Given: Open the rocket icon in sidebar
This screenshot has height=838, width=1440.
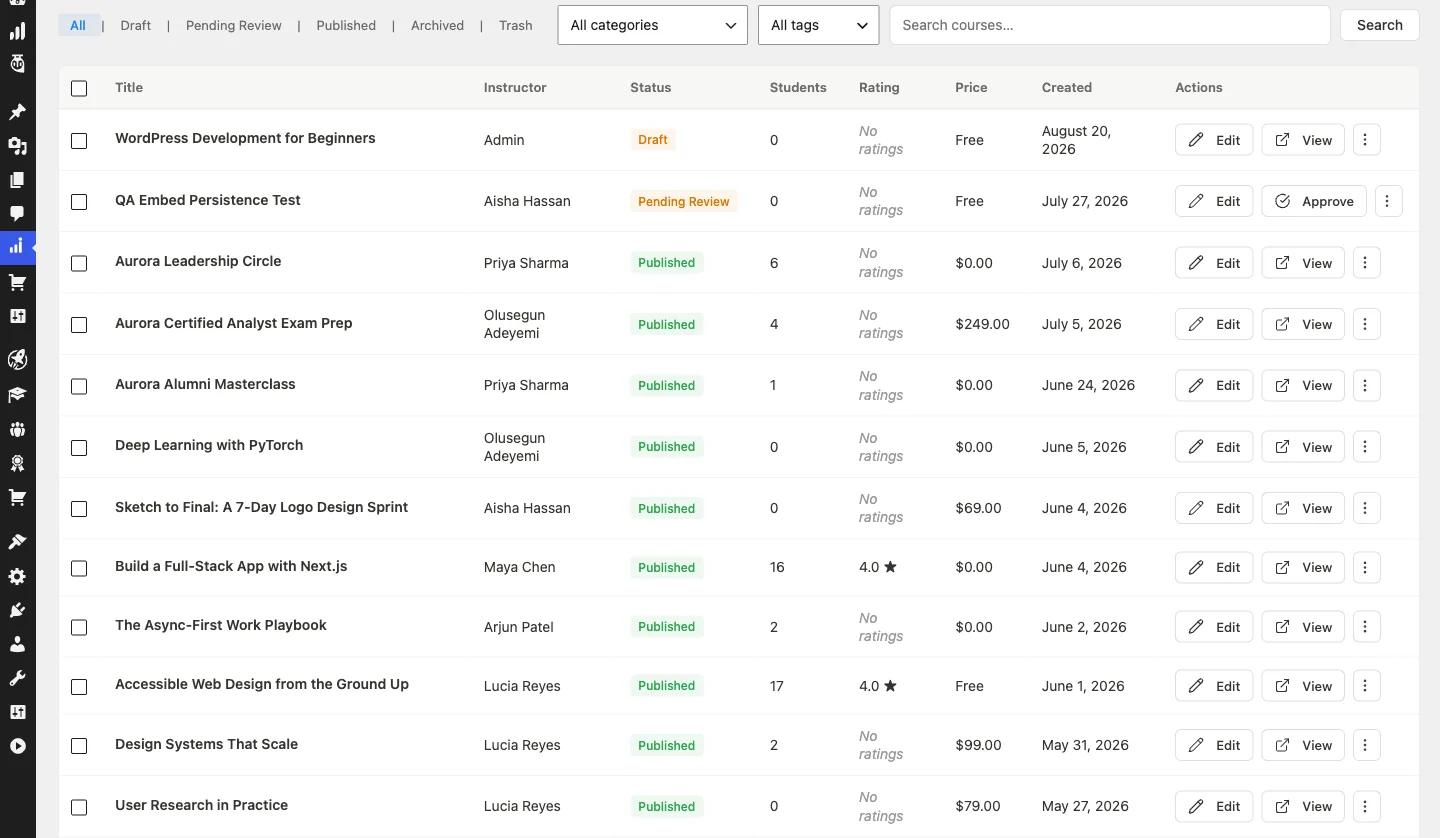Looking at the screenshot, I should pos(17,360).
